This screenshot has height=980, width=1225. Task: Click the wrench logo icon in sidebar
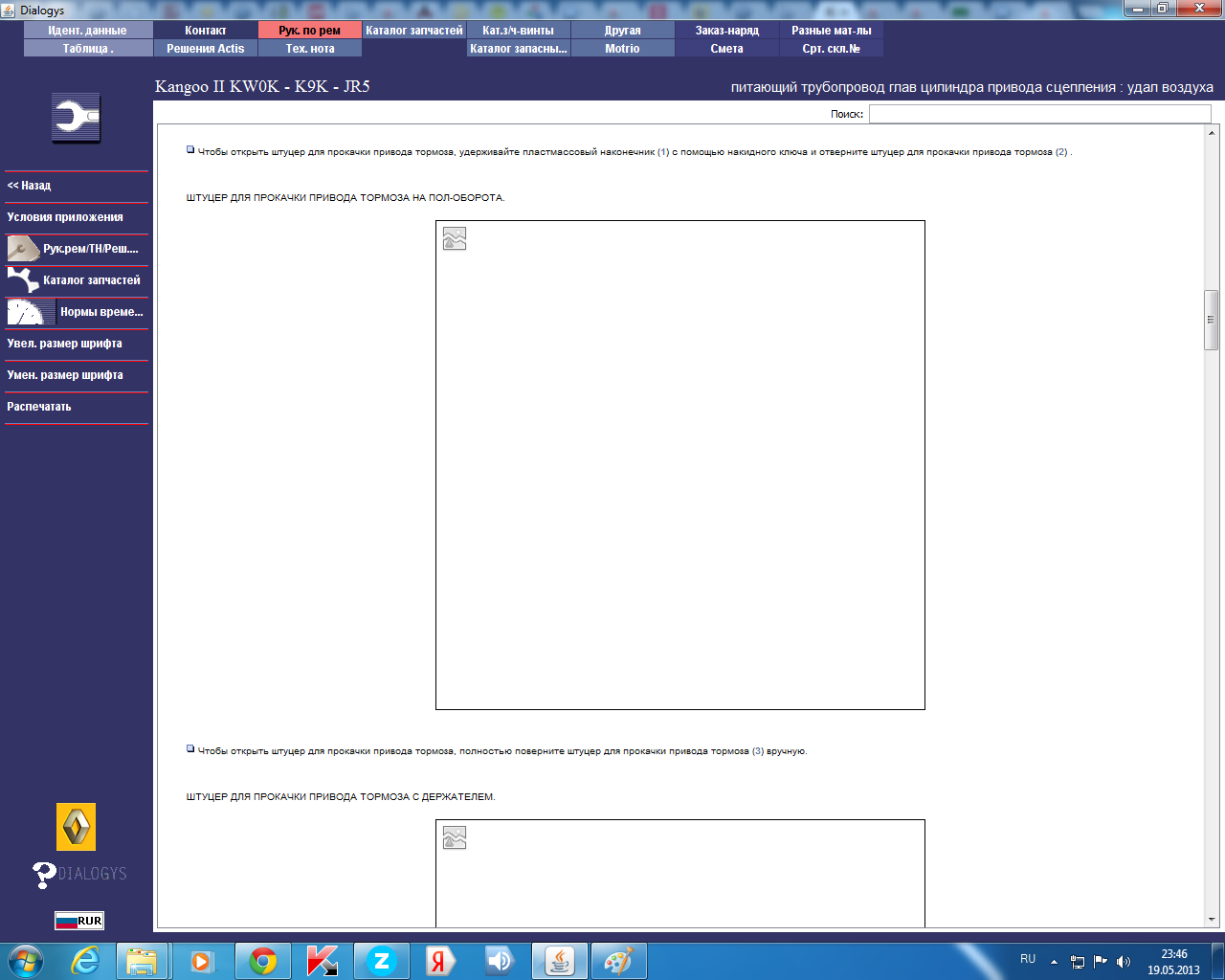[77, 119]
